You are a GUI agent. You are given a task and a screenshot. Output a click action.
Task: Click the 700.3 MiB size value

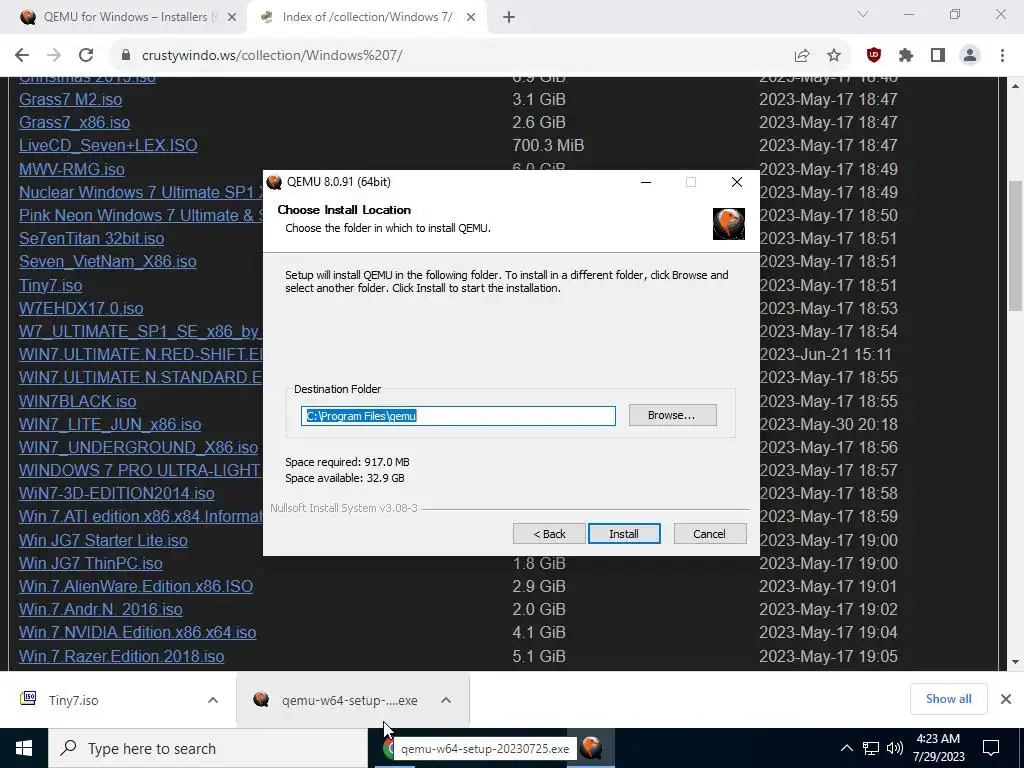click(x=548, y=145)
